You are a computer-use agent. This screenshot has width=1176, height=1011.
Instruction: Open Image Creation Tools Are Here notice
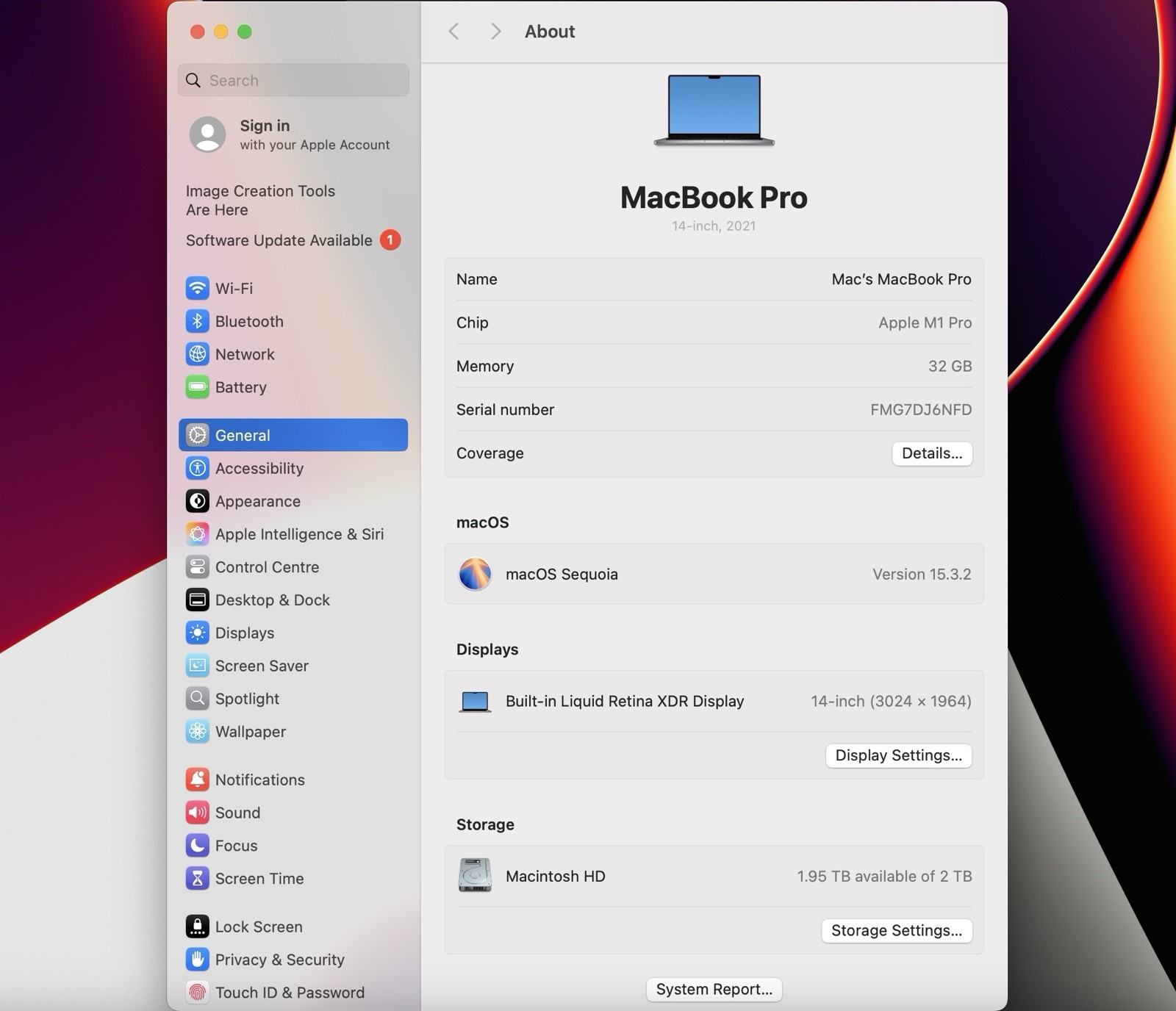[x=260, y=200]
